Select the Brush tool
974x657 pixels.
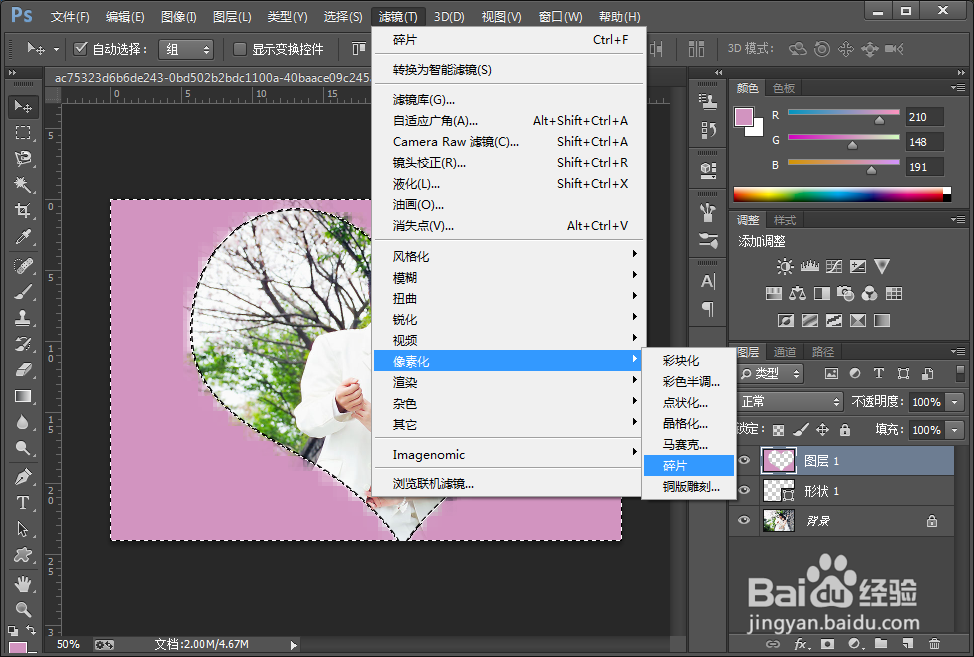24,293
